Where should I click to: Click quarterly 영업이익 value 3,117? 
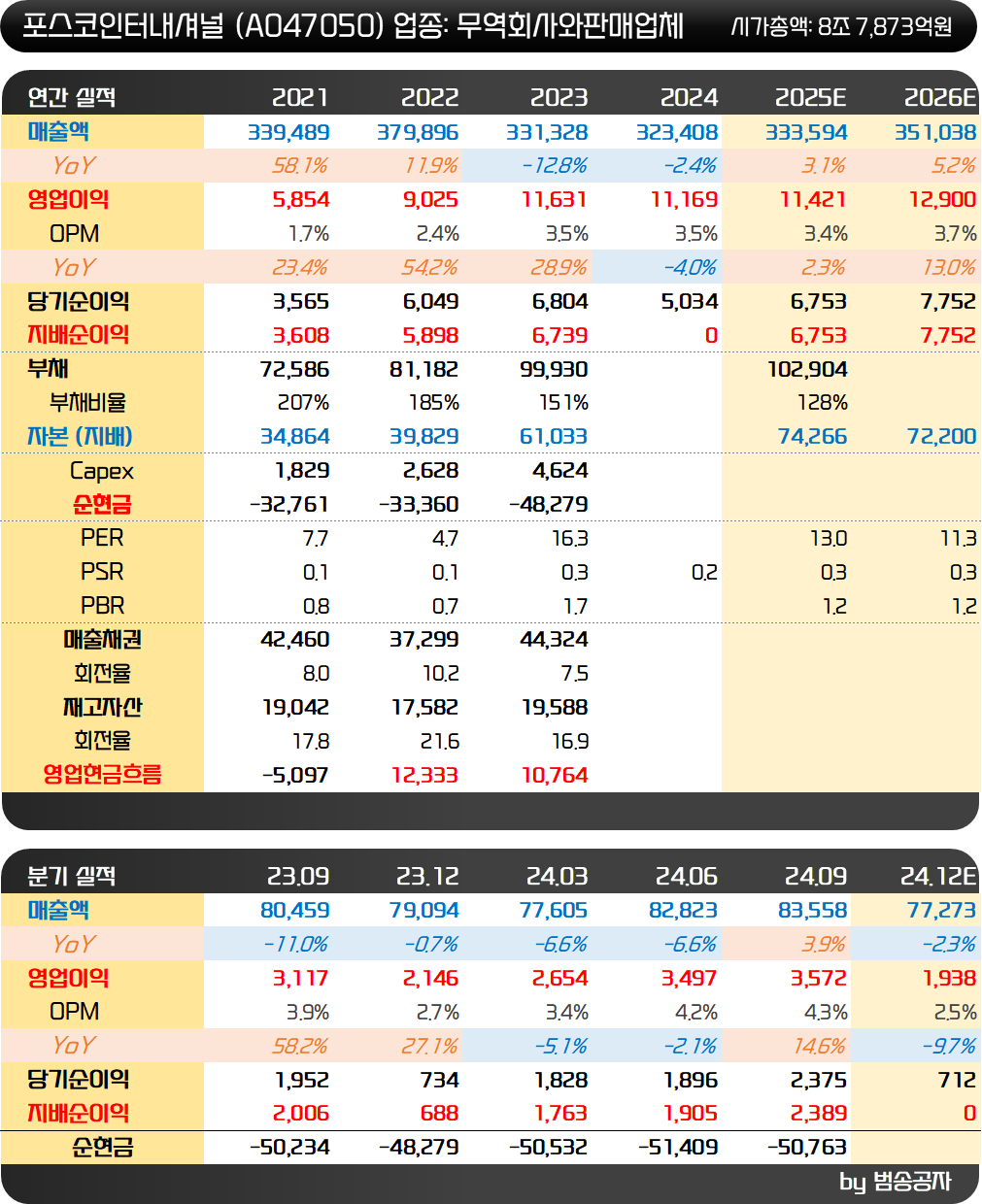[x=301, y=979]
